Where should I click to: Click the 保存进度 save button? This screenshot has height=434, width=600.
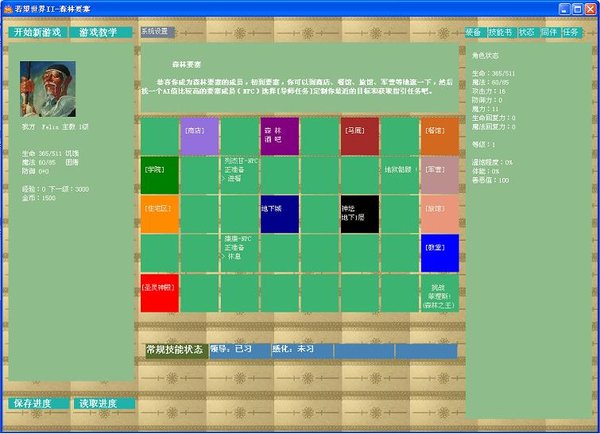tap(39, 403)
